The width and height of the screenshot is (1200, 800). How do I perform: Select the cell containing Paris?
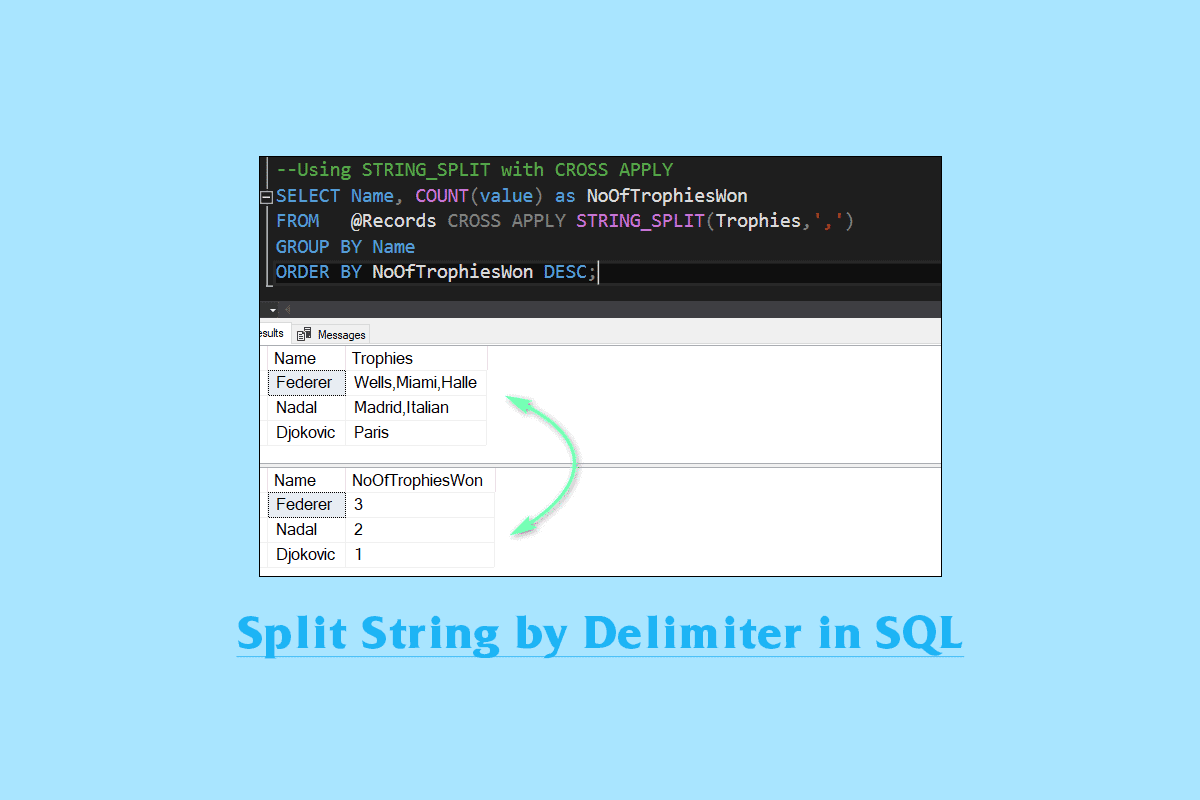[x=371, y=432]
